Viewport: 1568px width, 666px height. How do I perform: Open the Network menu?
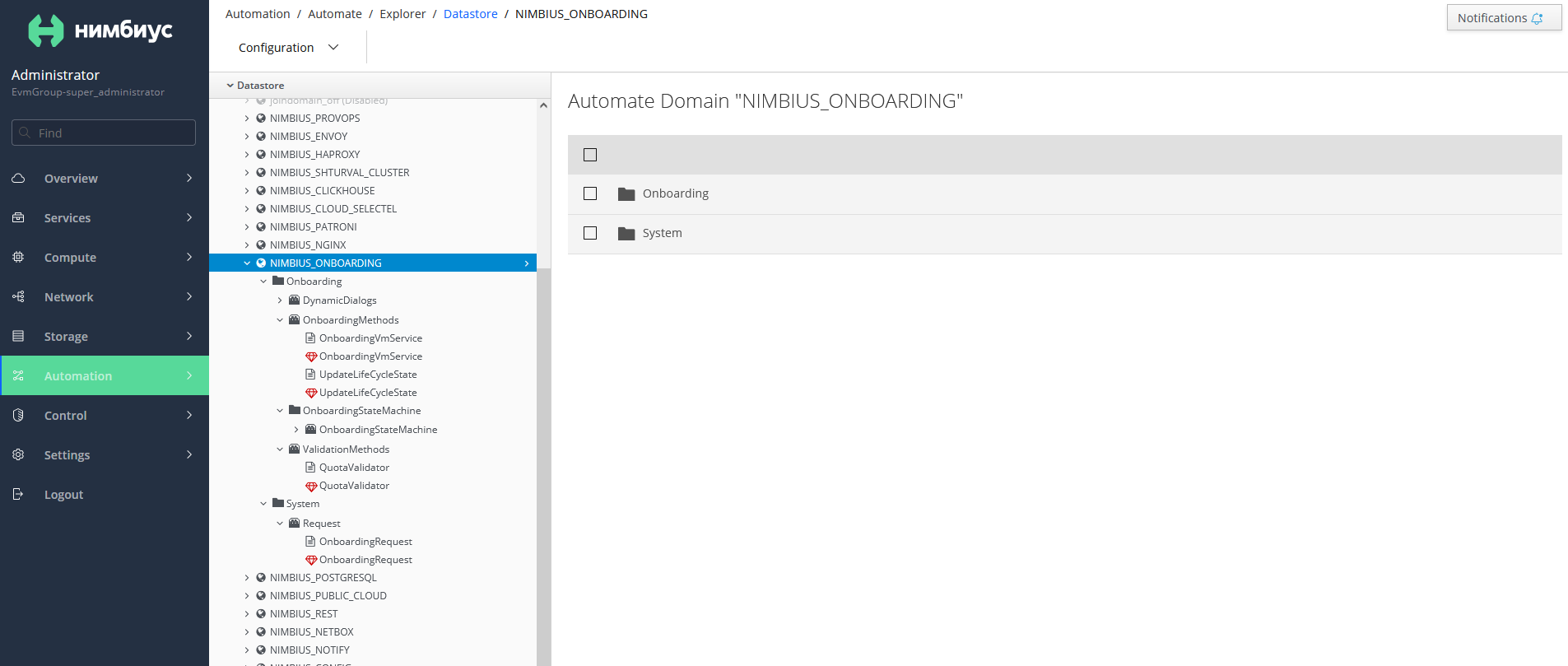(105, 296)
